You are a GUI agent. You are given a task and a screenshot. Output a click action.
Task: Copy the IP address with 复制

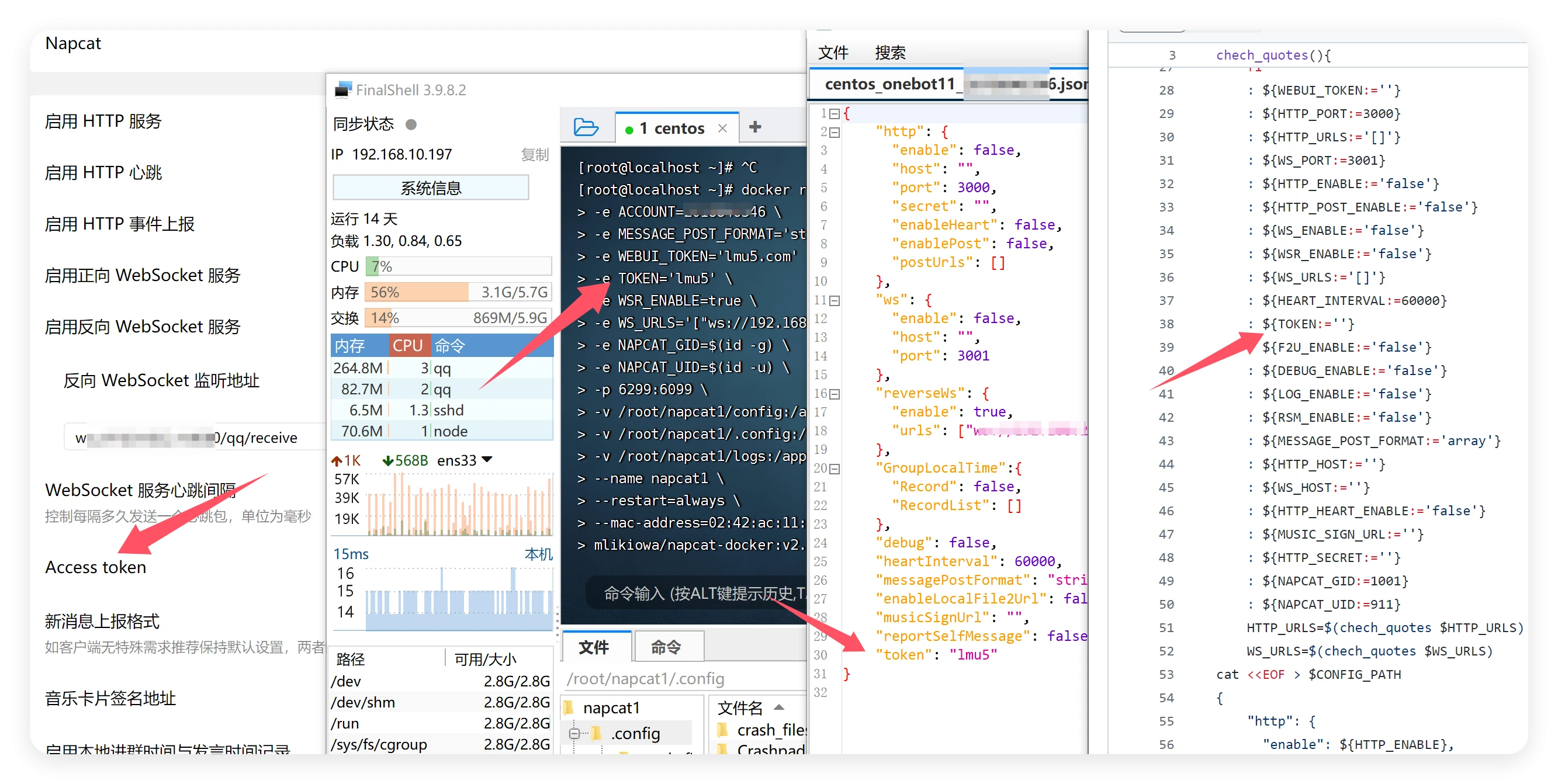click(534, 155)
